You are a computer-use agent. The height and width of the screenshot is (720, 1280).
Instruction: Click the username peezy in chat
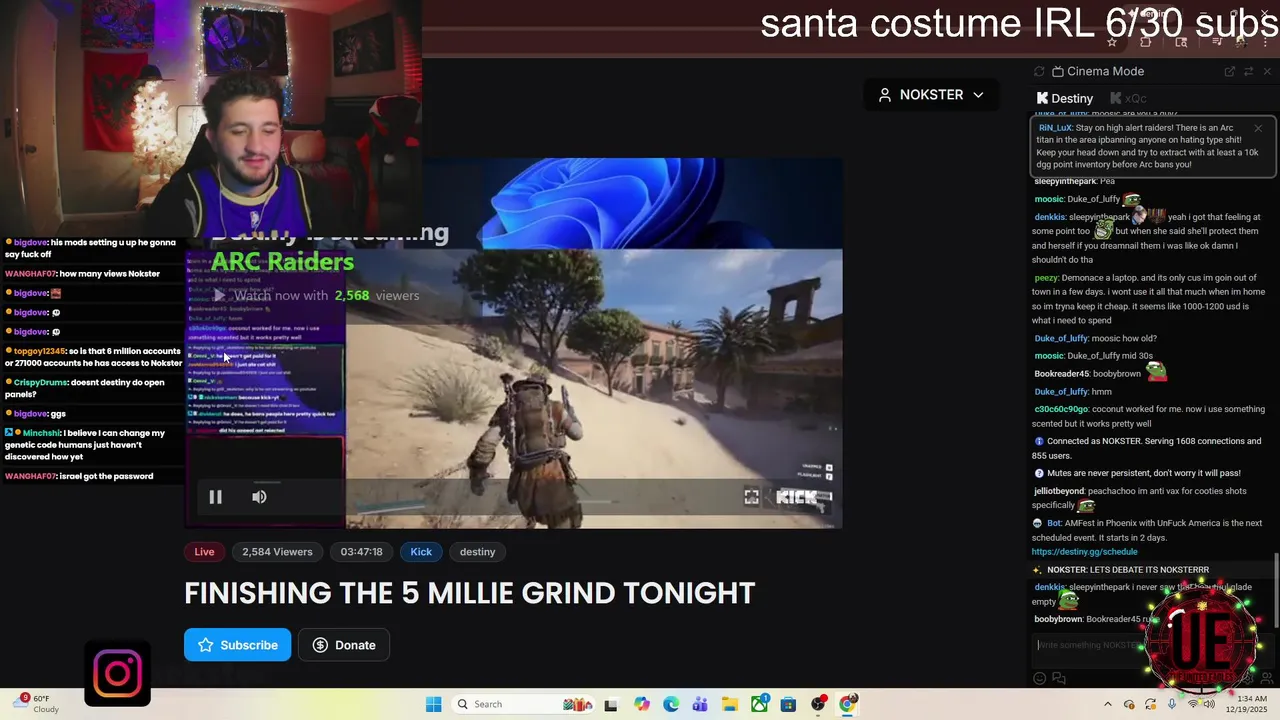coord(1046,278)
